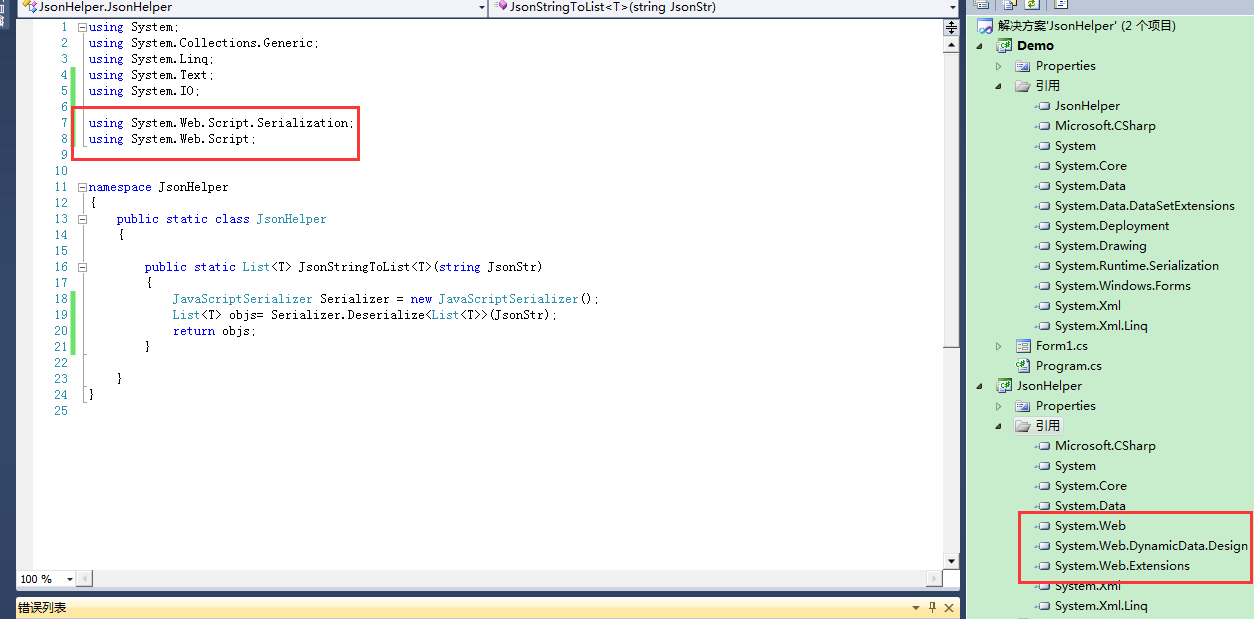Expand Properties under the Demo project
The width and height of the screenshot is (1254, 619).
click(998, 66)
